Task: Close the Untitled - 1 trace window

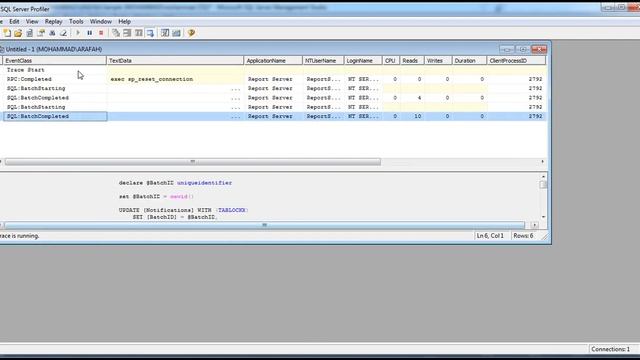Action: click(539, 49)
